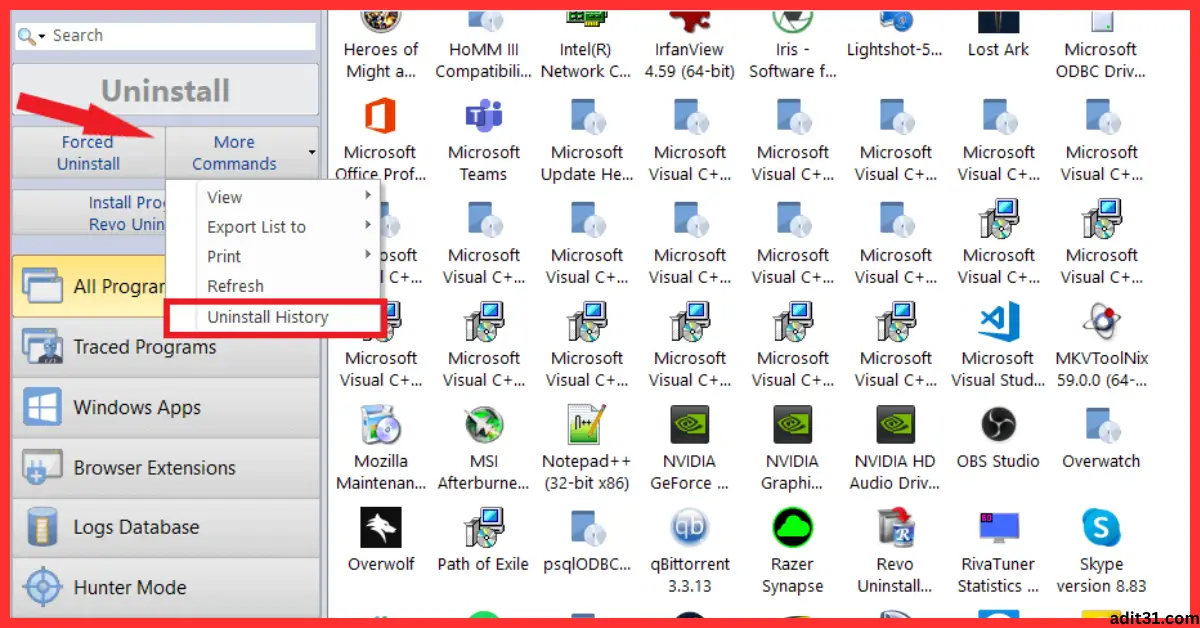Expand the View submenu
The height and width of the screenshot is (628, 1200).
tap(274, 197)
